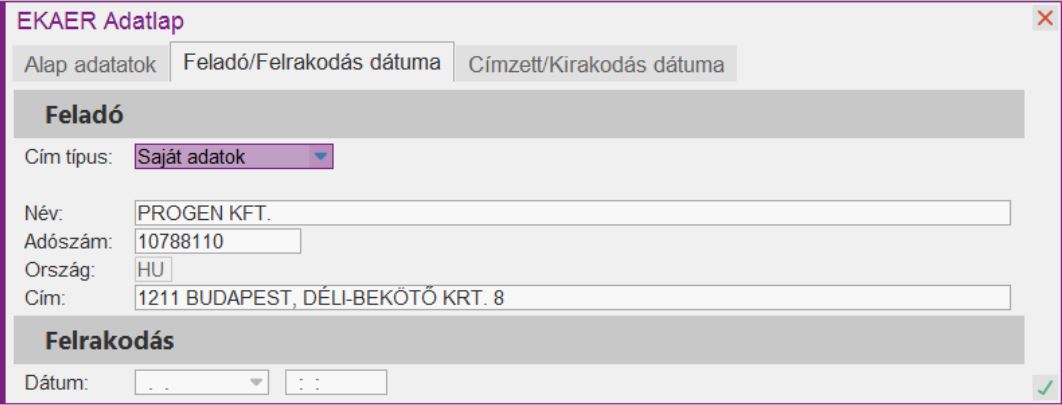Focus the Adószám field showing 10788110
1062x405 pixels.
click(217, 241)
